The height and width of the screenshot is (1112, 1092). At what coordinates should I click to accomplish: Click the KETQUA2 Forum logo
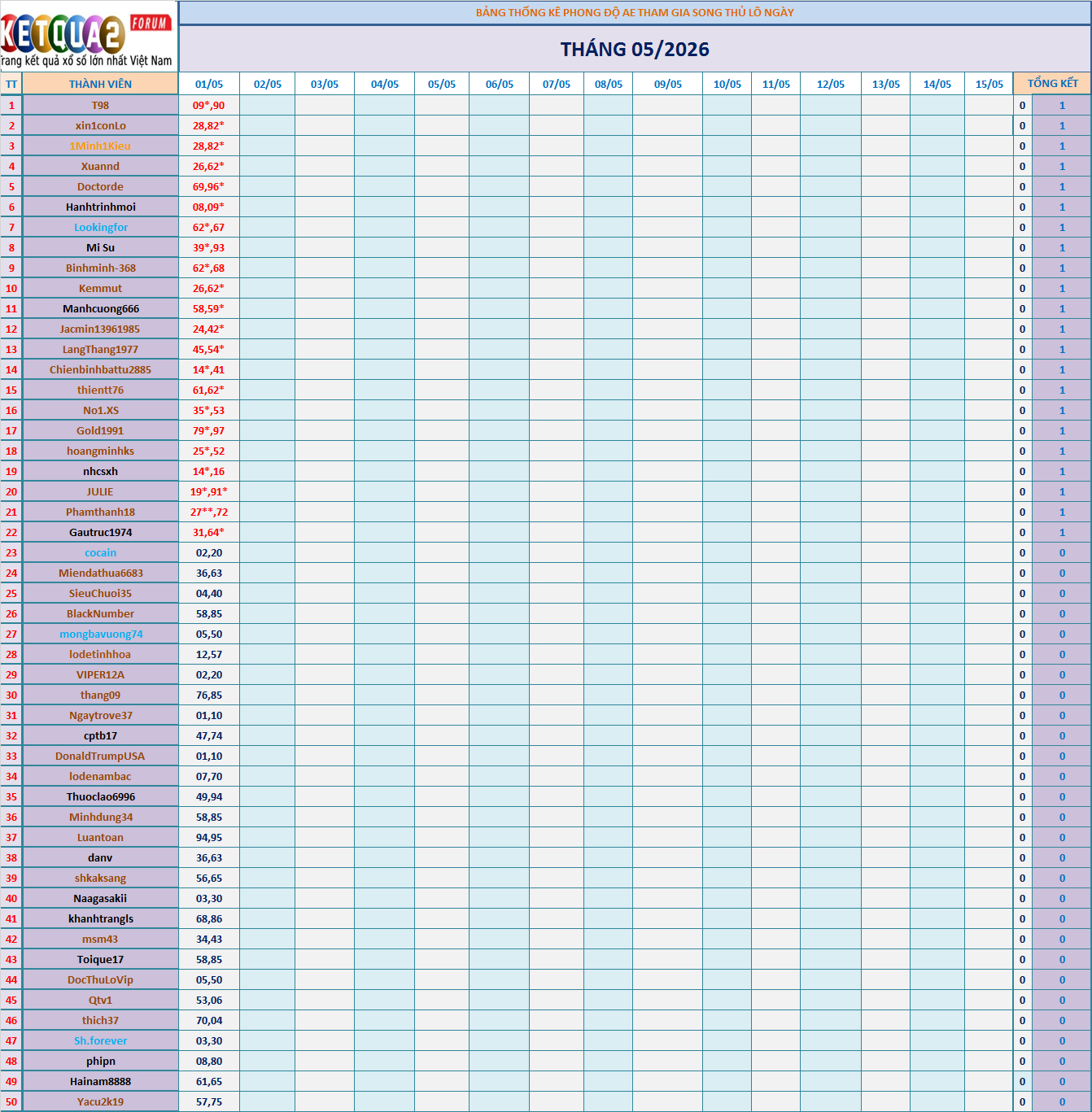[x=88, y=37]
